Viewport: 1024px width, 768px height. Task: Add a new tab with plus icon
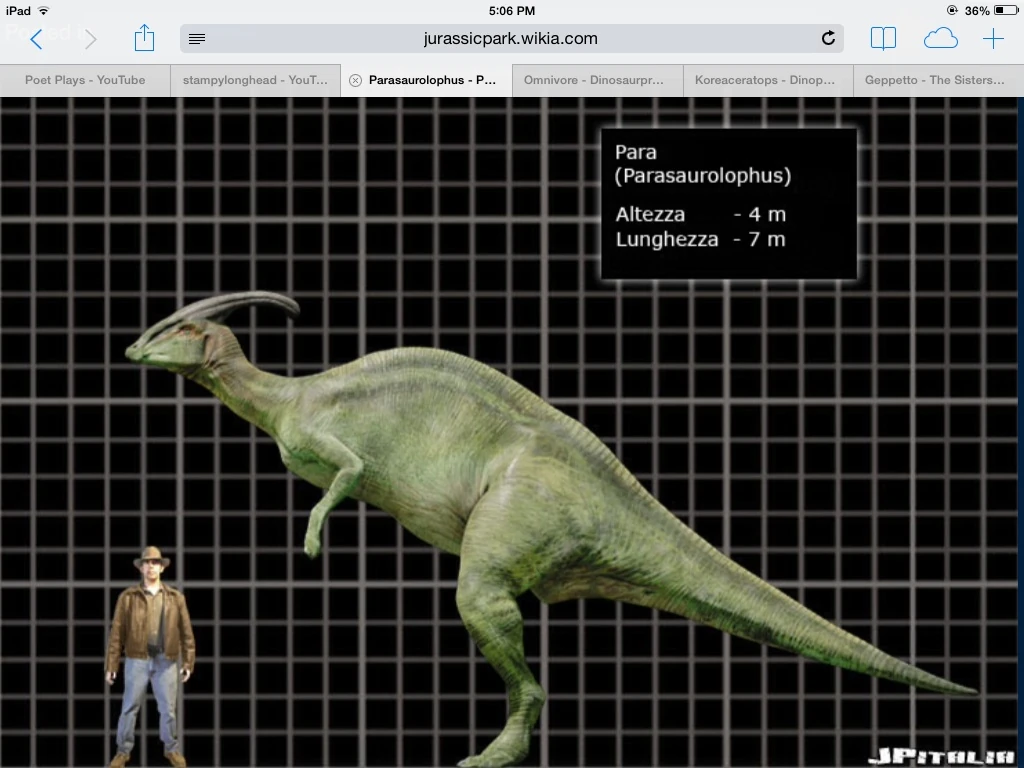pyautogui.click(x=993, y=39)
